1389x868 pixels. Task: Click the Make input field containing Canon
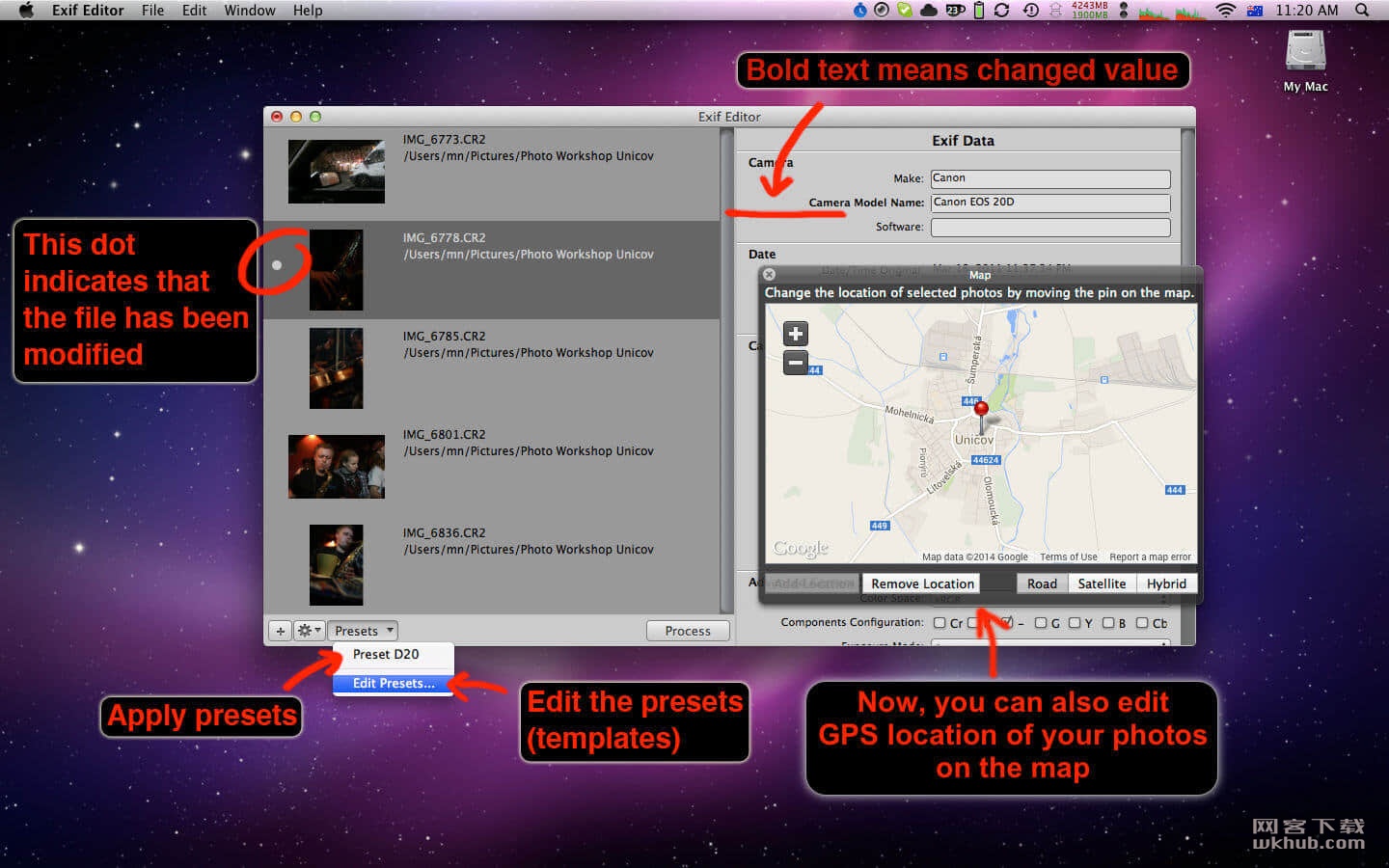[x=1050, y=178]
